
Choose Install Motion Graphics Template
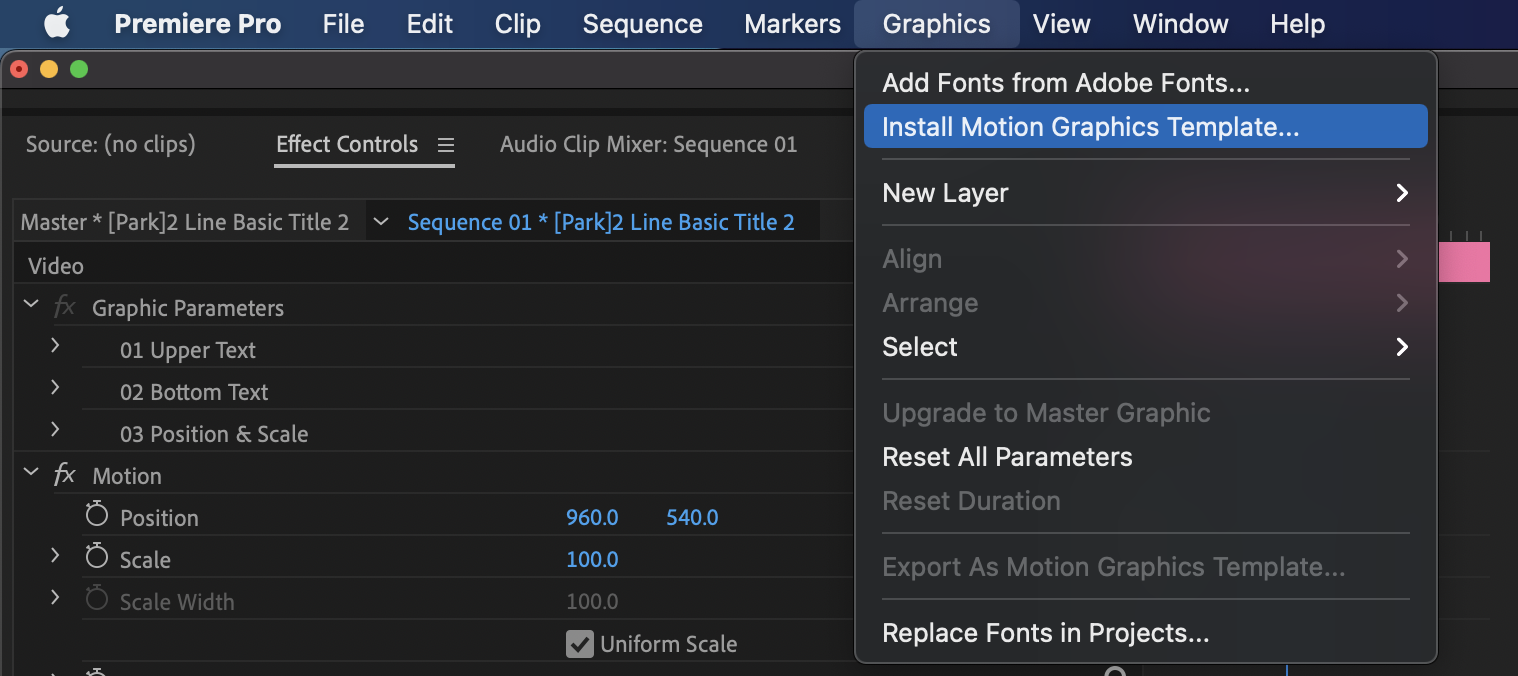[x=1146, y=127]
